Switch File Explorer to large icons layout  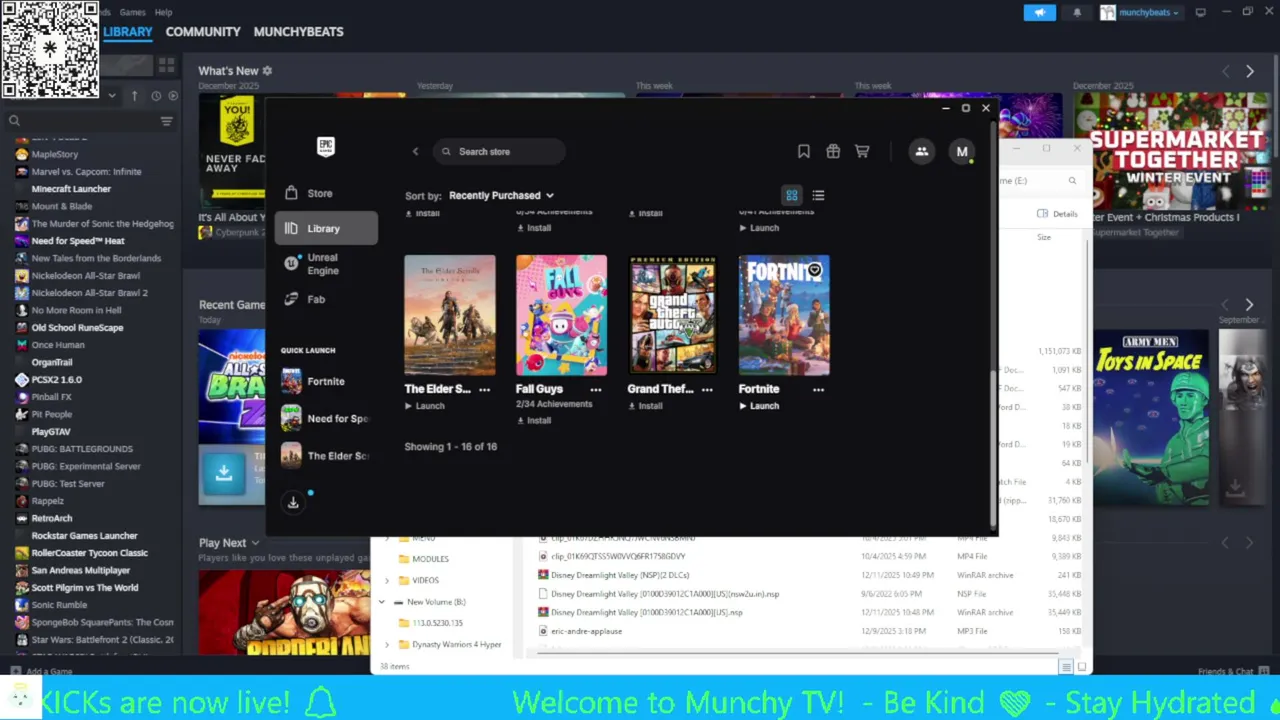click(x=1081, y=667)
